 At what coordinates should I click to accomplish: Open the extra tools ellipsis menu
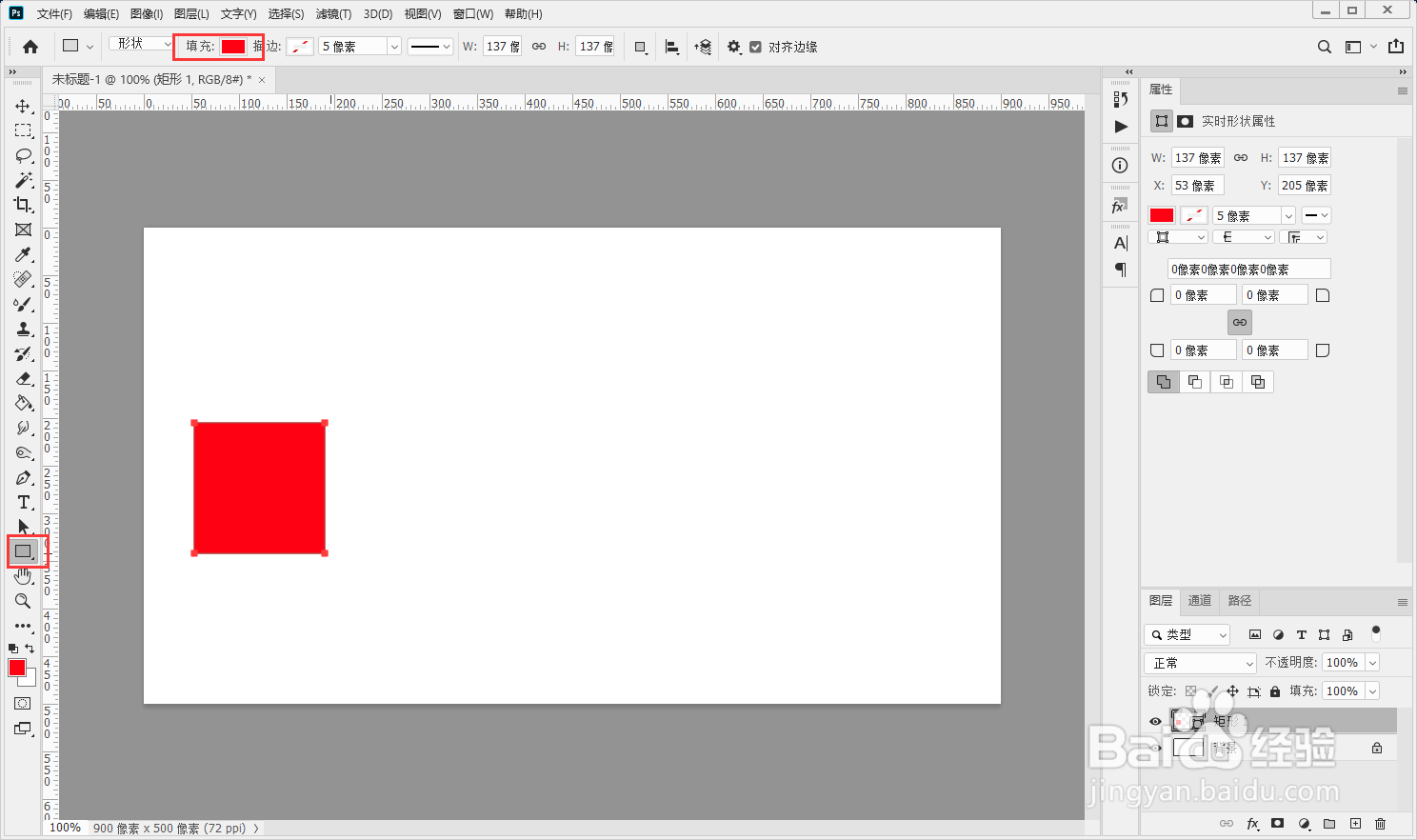(x=23, y=626)
